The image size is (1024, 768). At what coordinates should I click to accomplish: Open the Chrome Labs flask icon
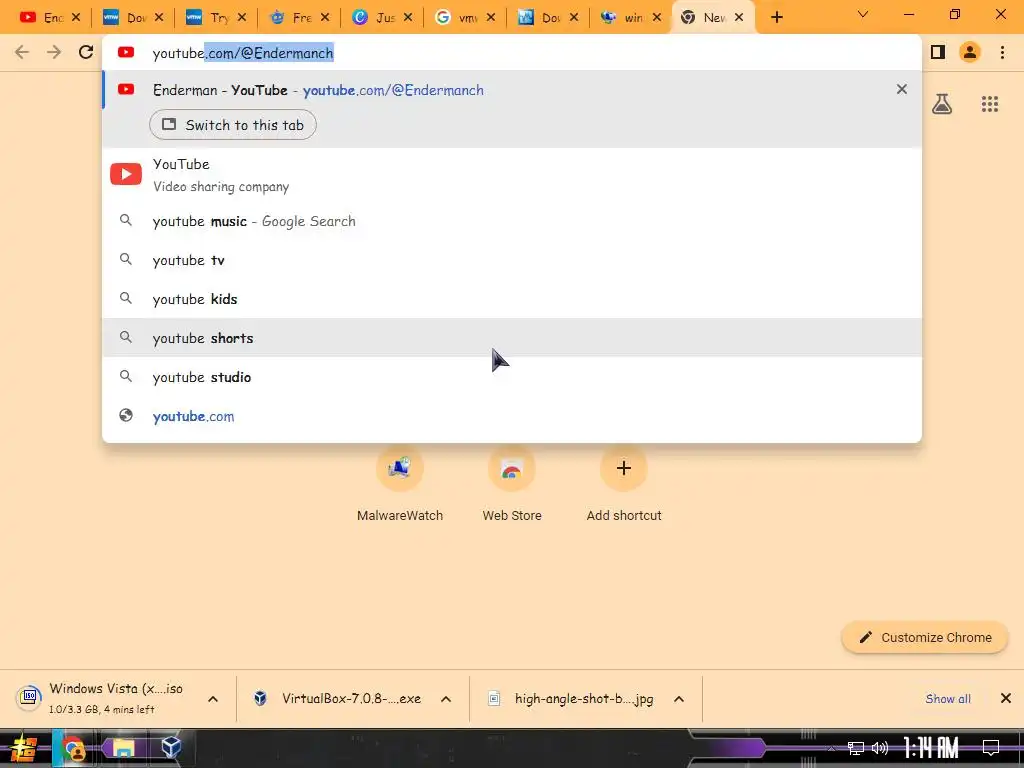click(x=942, y=104)
